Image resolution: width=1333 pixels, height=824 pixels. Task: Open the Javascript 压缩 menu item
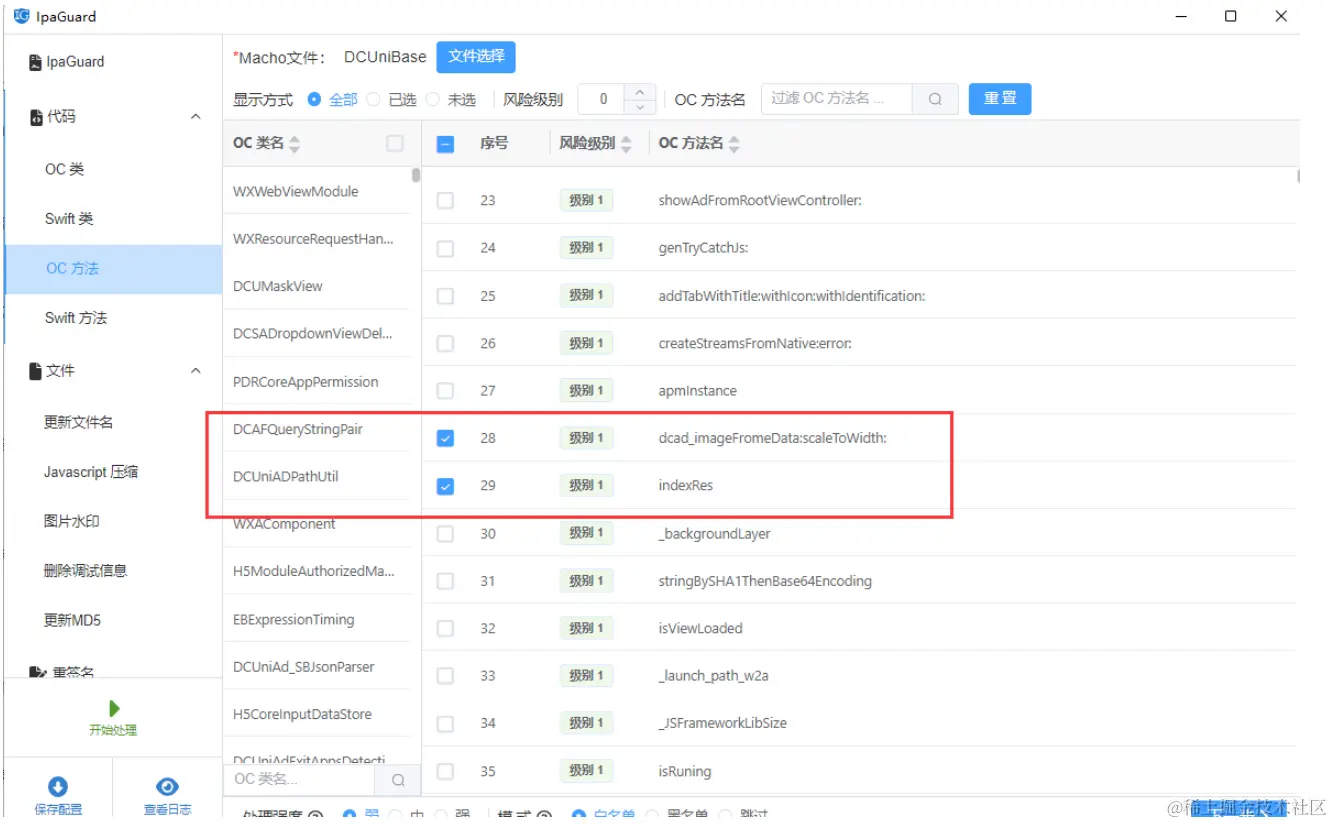tap(91, 472)
